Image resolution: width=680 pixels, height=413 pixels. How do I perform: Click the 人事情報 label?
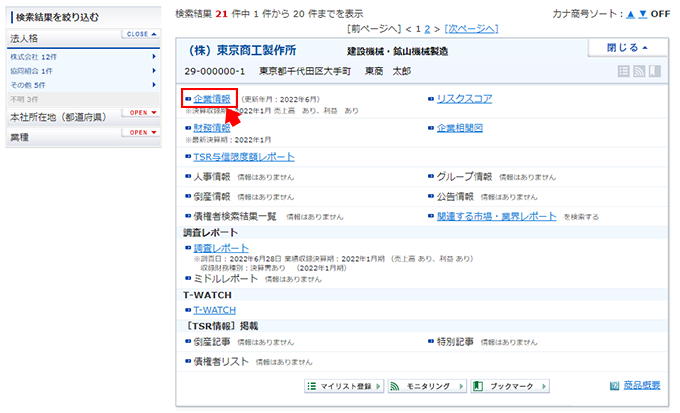coord(212,177)
